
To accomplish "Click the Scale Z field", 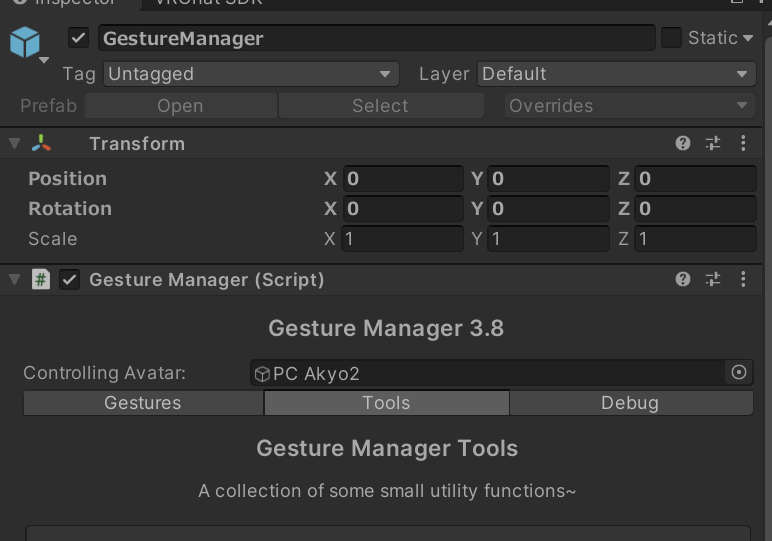I will 695,239.
